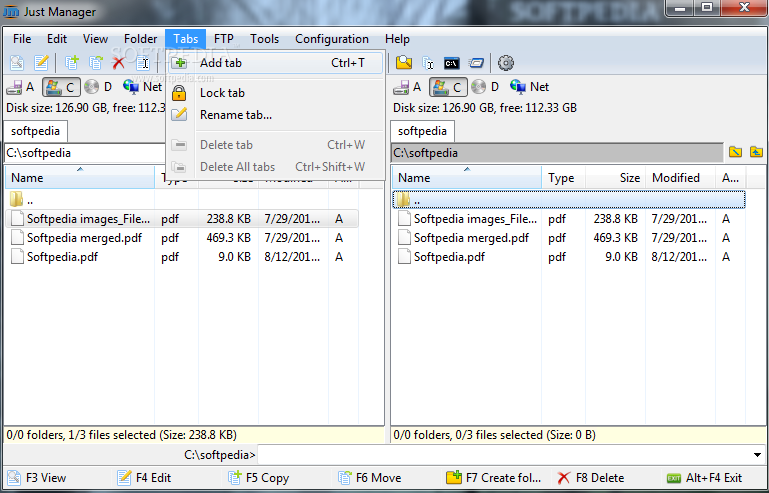Open Net in the right panel

click(530, 87)
